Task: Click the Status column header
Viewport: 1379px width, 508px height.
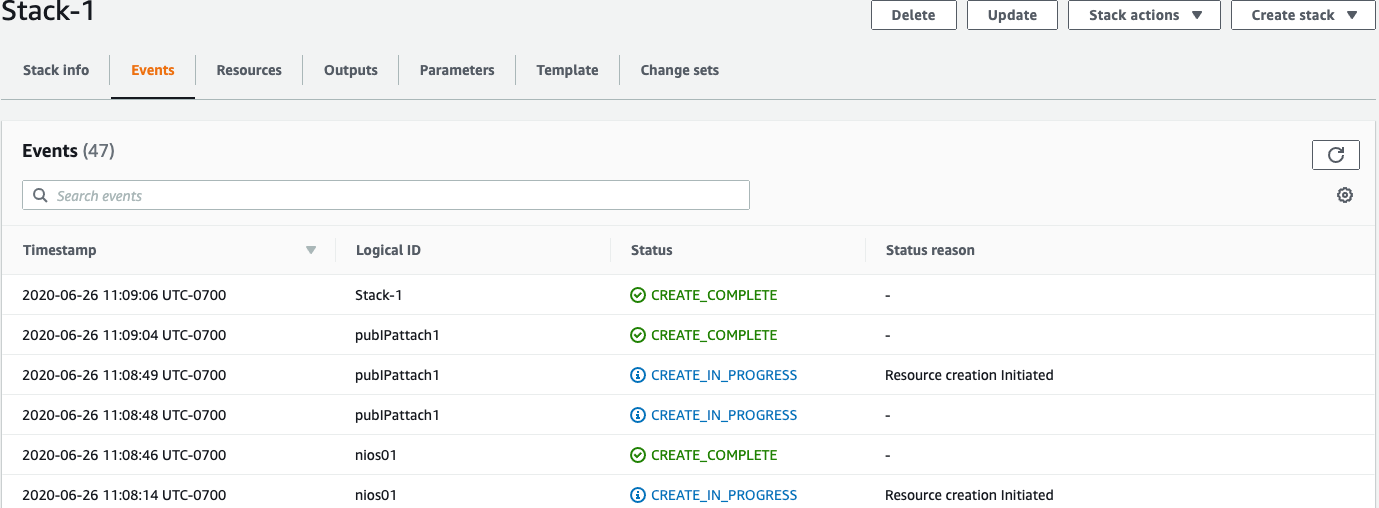Action: point(652,250)
